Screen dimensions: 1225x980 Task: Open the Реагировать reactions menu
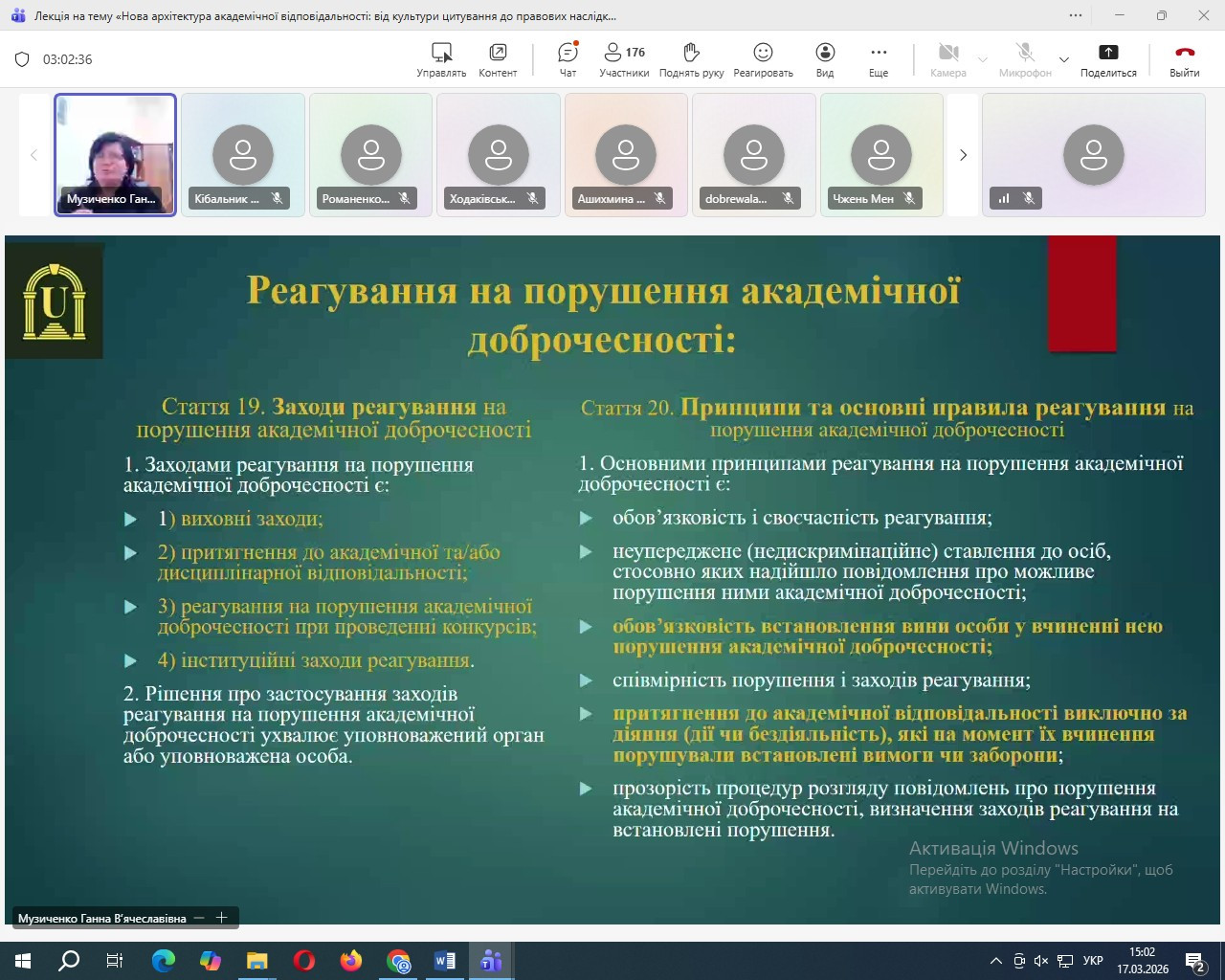click(763, 58)
